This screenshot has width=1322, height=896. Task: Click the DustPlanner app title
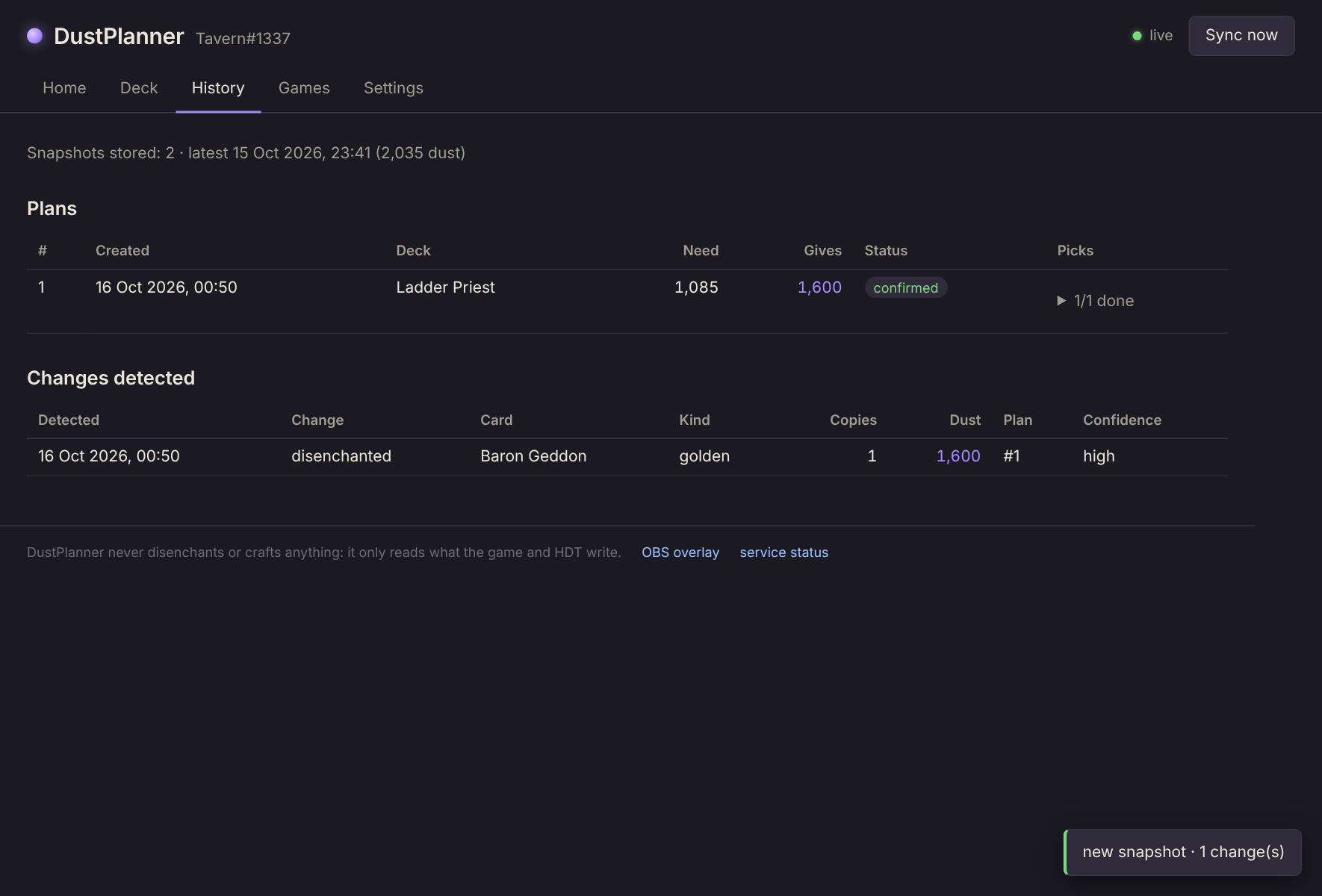[x=119, y=36]
